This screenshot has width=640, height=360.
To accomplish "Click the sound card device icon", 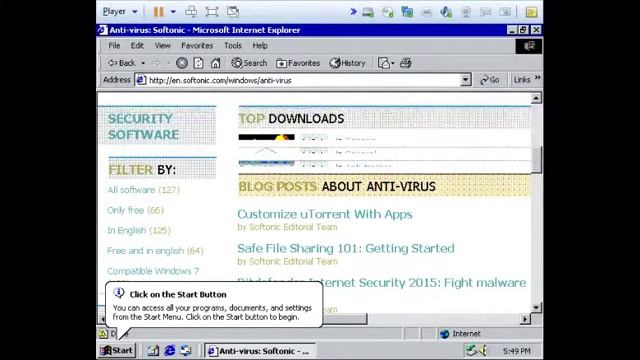I will coord(446,12).
